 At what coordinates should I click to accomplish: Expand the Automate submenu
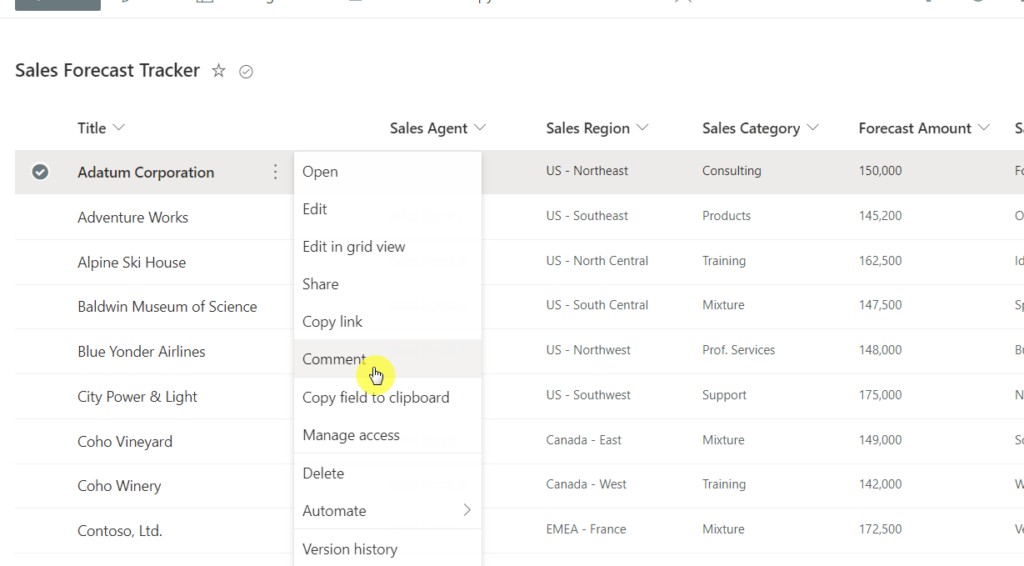pos(388,511)
